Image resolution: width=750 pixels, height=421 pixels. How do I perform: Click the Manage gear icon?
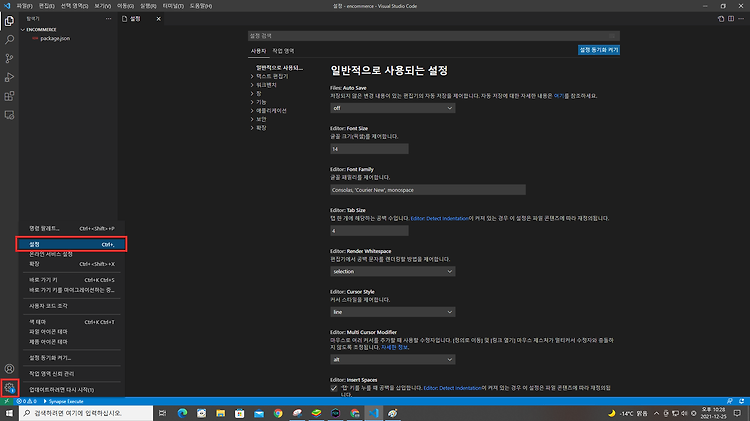pyautogui.click(x=9, y=388)
